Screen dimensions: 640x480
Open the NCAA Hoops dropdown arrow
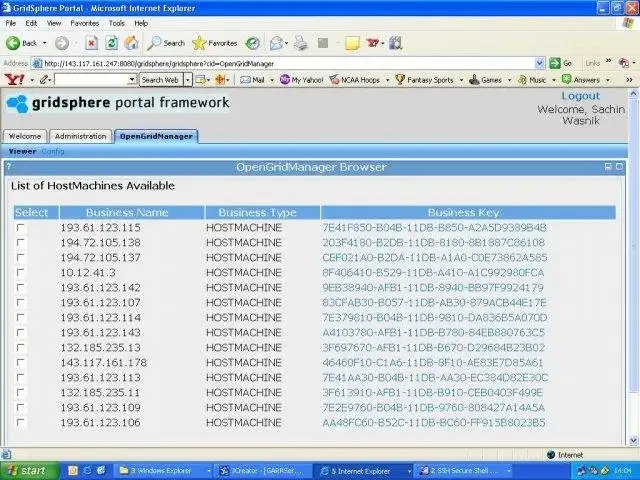(x=387, y=80)
